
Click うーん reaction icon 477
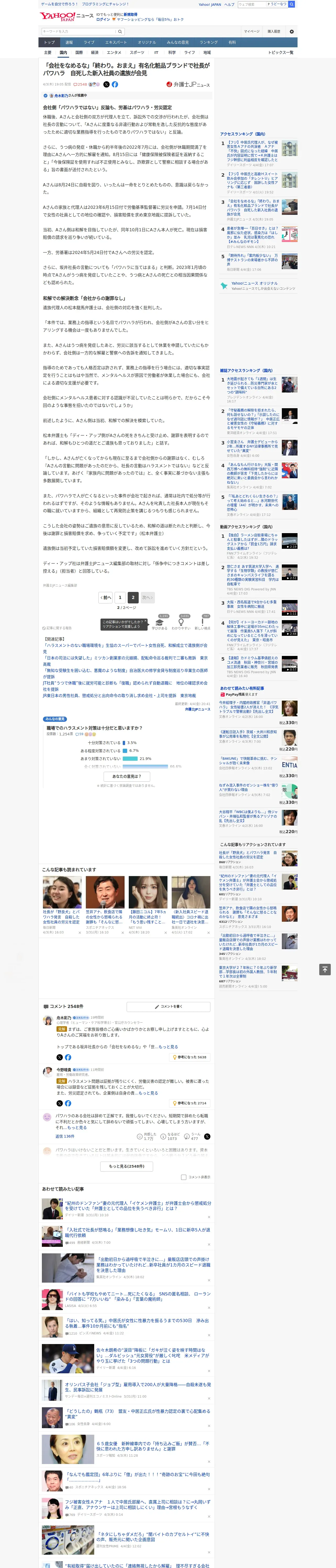[x=192, y=1137]
